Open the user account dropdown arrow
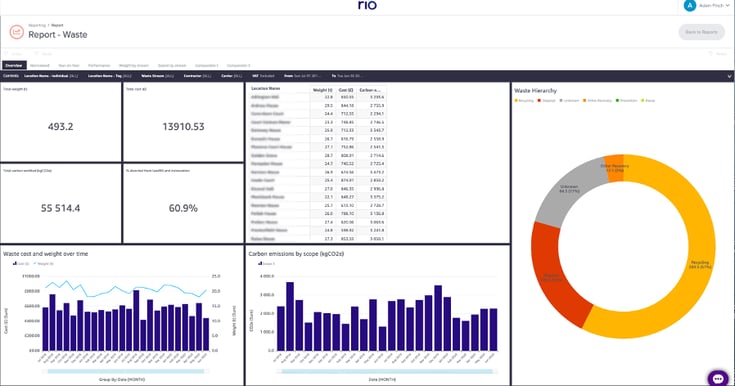Image resolution: width=735 pixels, height=386 pixels. pos(728,6)
